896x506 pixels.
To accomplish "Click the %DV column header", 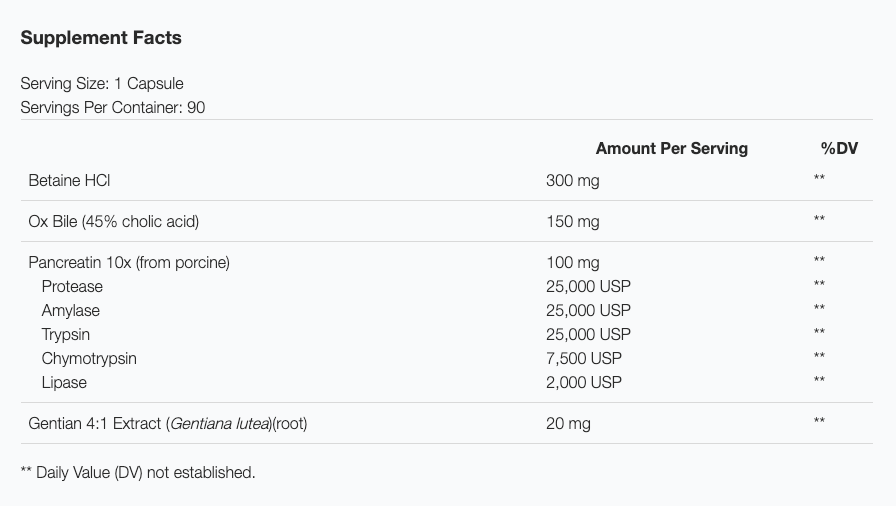I will point(839,148).
